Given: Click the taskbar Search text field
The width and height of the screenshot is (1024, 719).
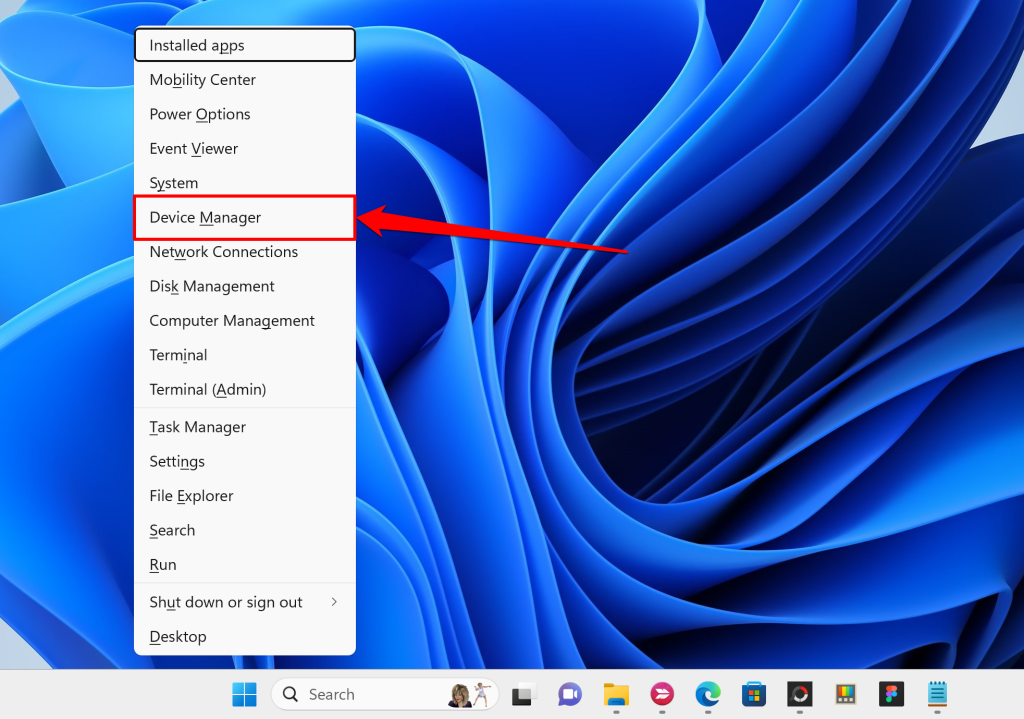Looking at the screenshot, I should [x=385, y=694].
